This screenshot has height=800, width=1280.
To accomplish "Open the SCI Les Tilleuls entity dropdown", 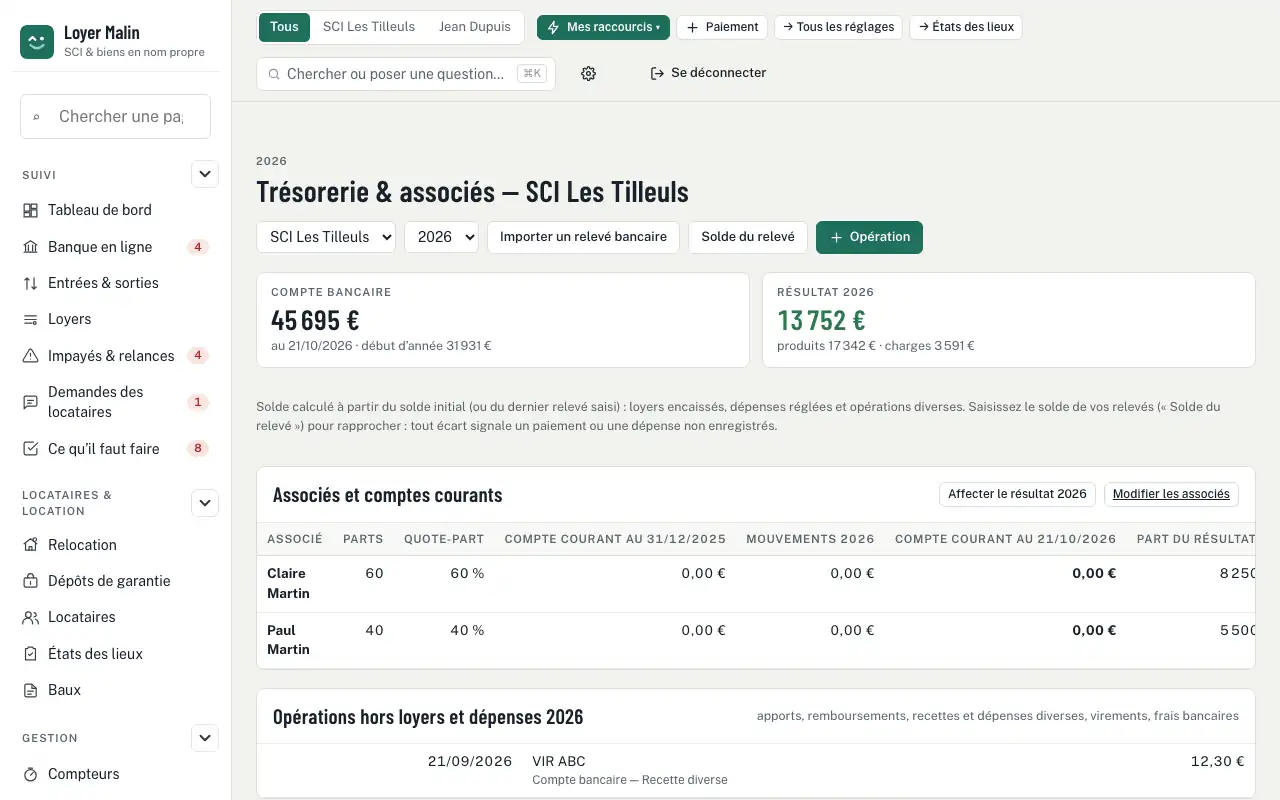I will (x=326, y=237).
